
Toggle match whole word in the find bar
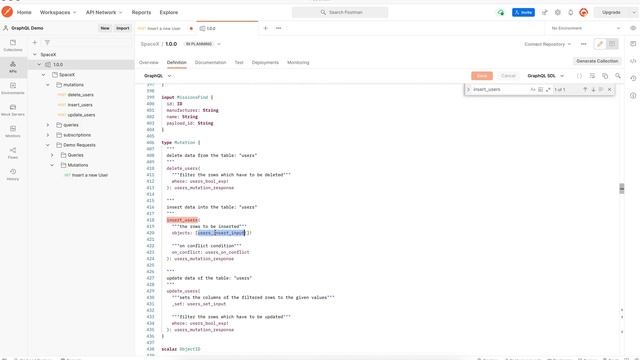[x=540, y=89]
